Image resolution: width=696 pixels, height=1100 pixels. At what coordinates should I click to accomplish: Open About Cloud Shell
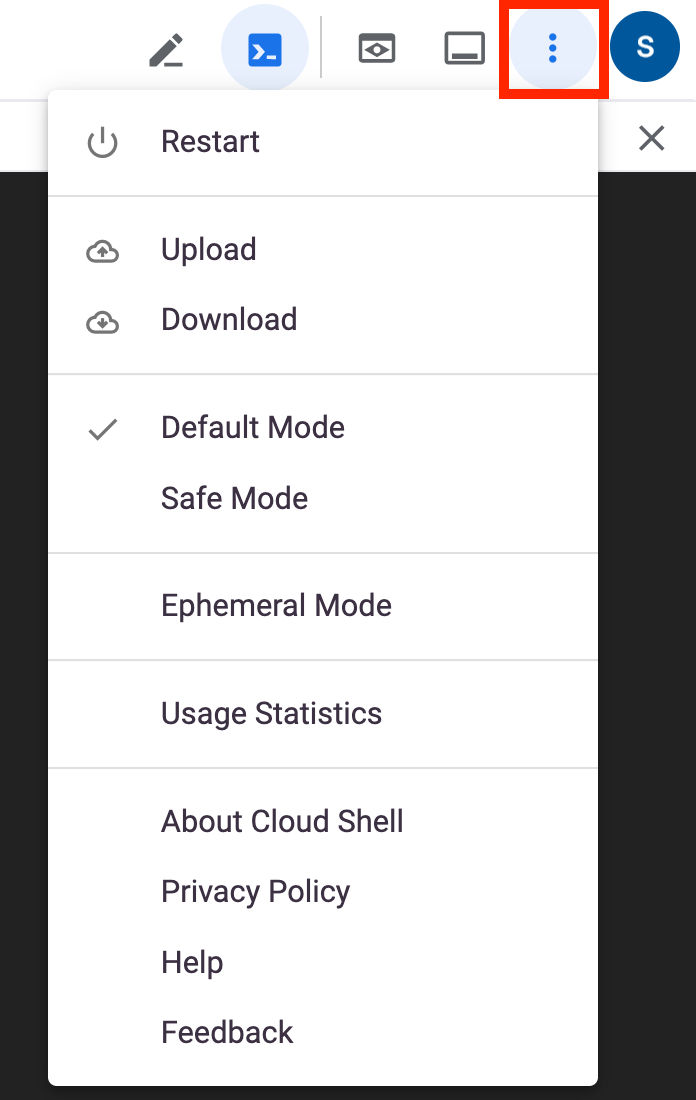[282, 822]
